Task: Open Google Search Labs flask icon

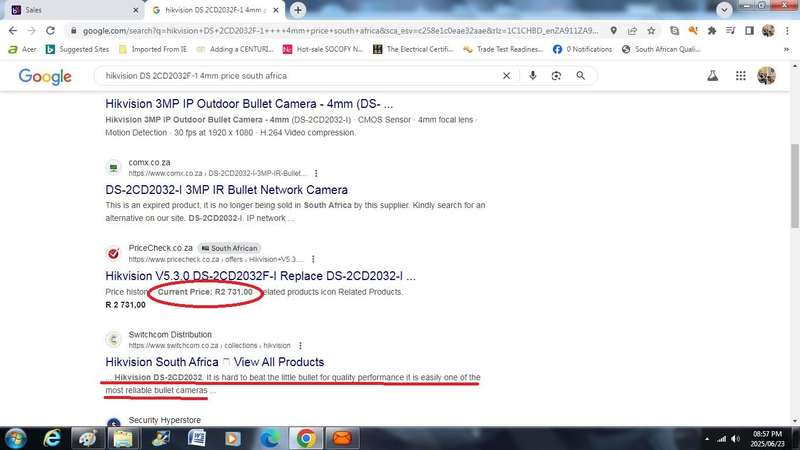Action: click(x=712, y=76)
